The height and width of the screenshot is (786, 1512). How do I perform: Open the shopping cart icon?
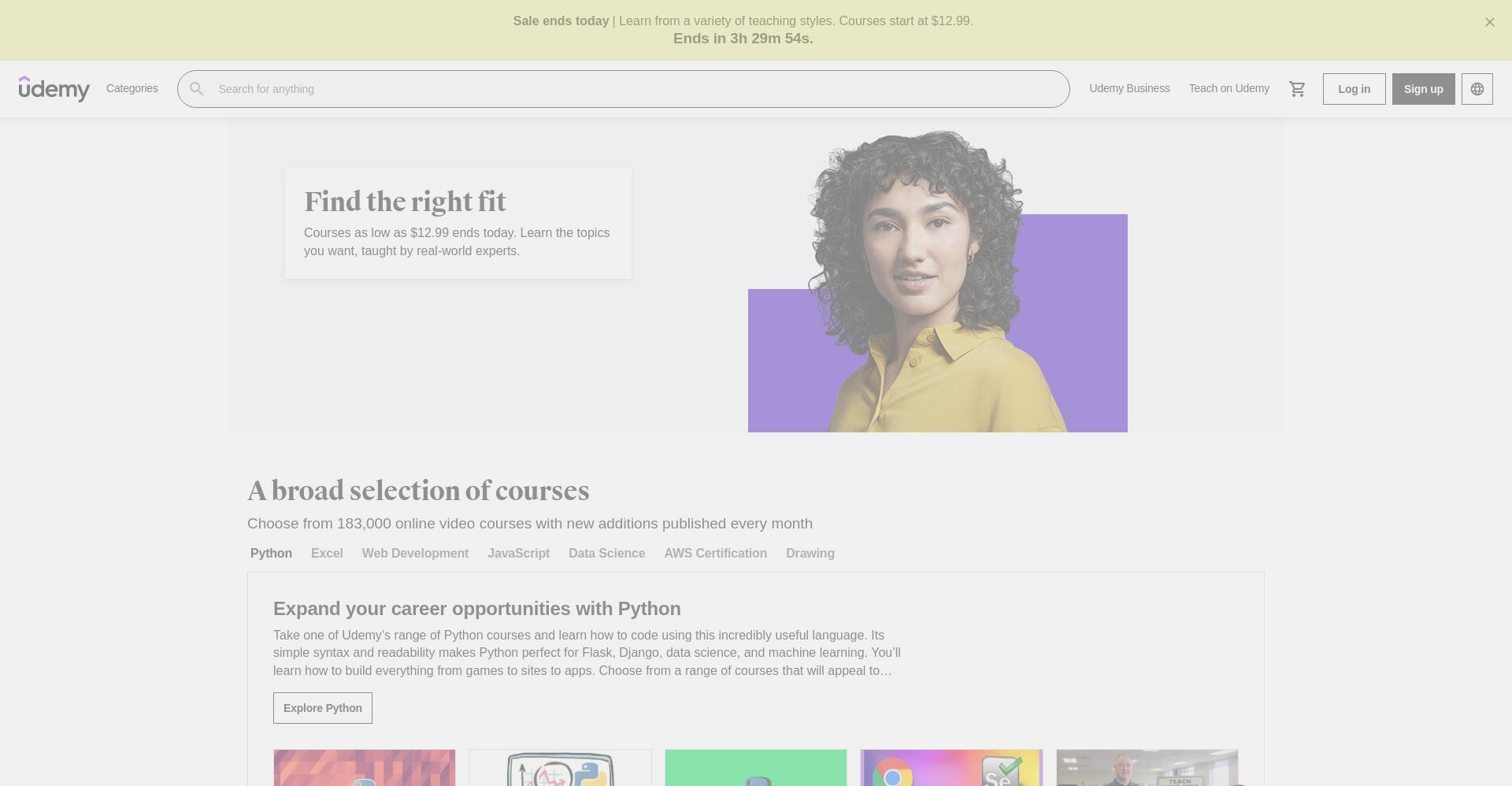pos(1297,89)
